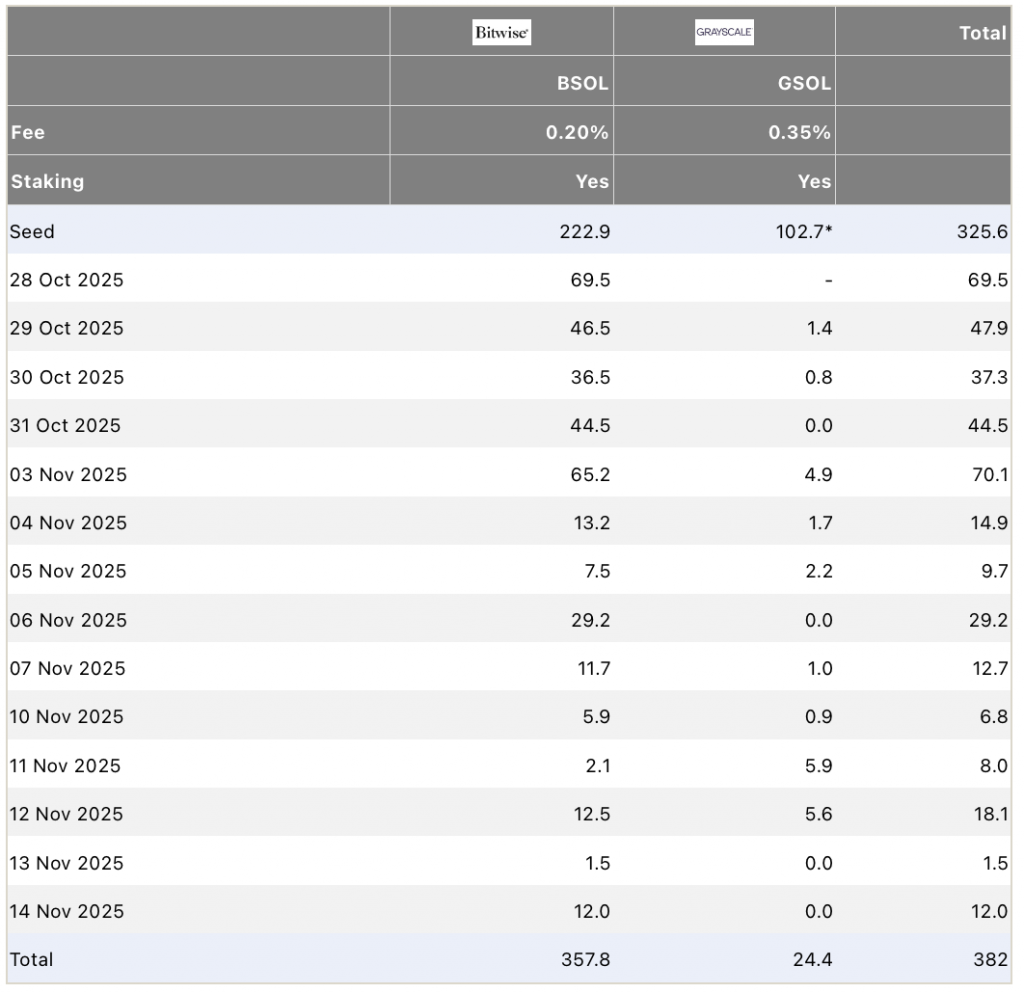Select the 12 Nov total value 18.1
This screenshot has height=993, width=1024.
coord(989,814)
